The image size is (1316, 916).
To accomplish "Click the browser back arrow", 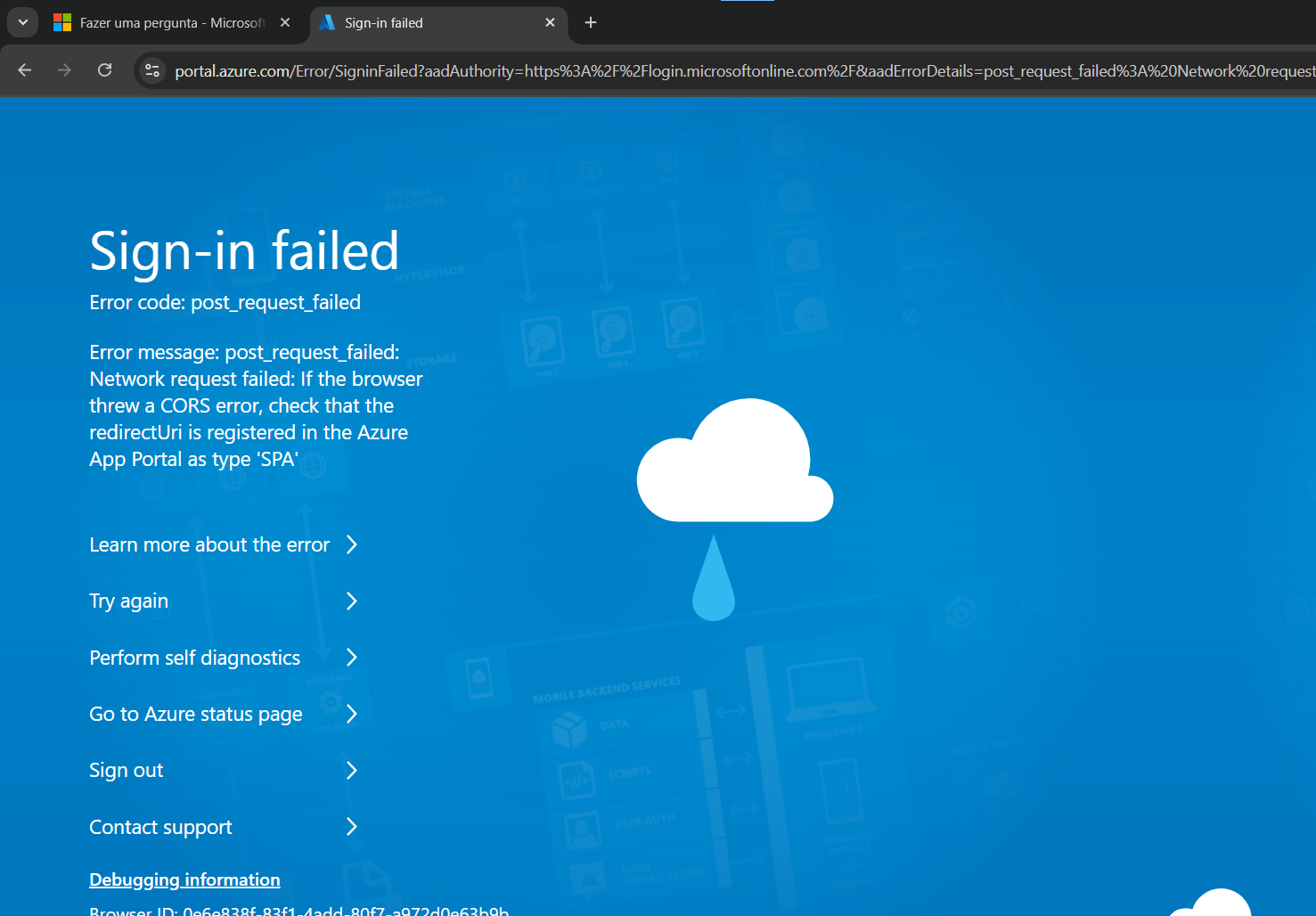I will (x=24, y=70).
